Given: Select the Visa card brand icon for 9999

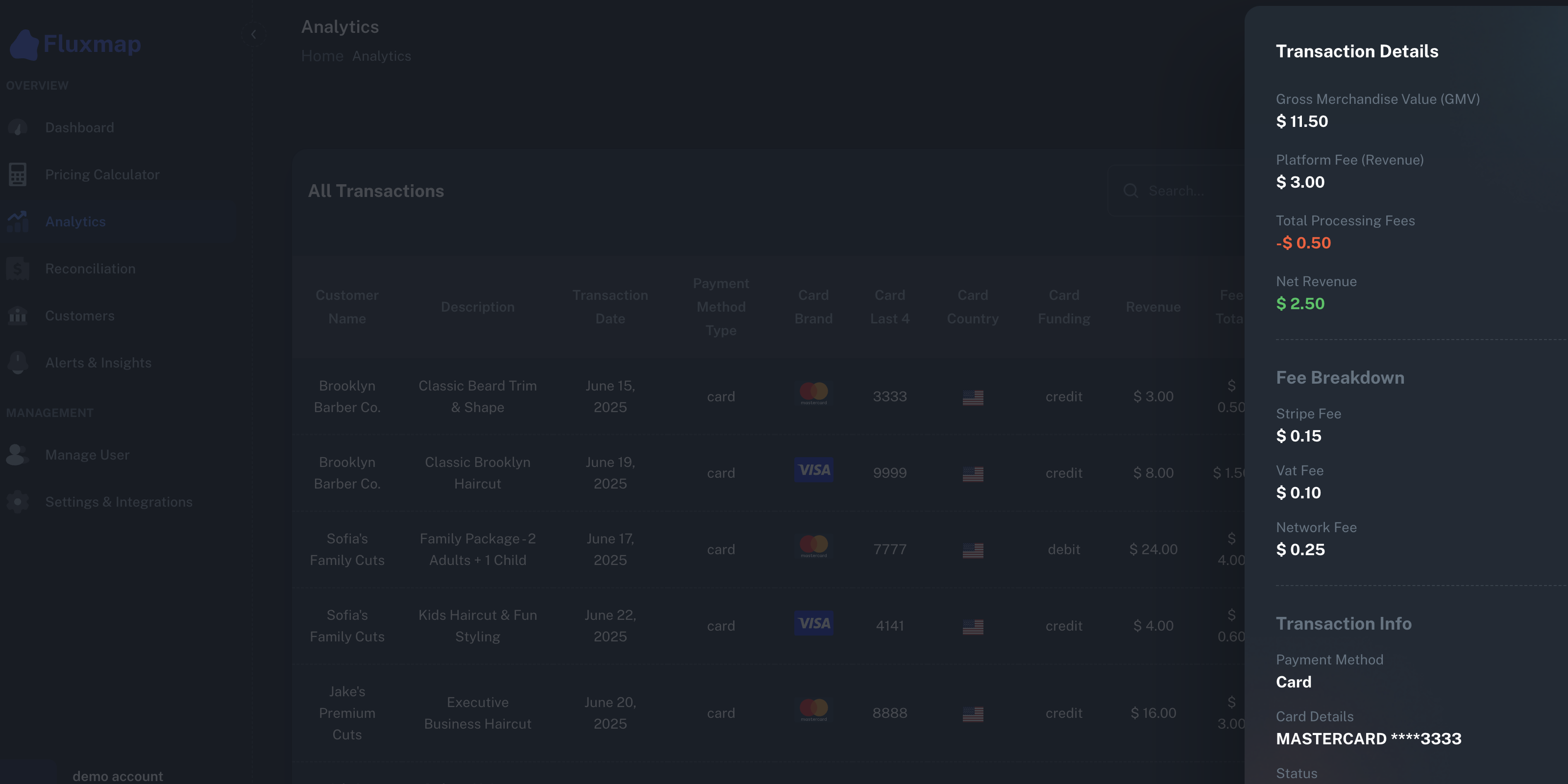Looking at the screenshot, I should tap(814, 470).
